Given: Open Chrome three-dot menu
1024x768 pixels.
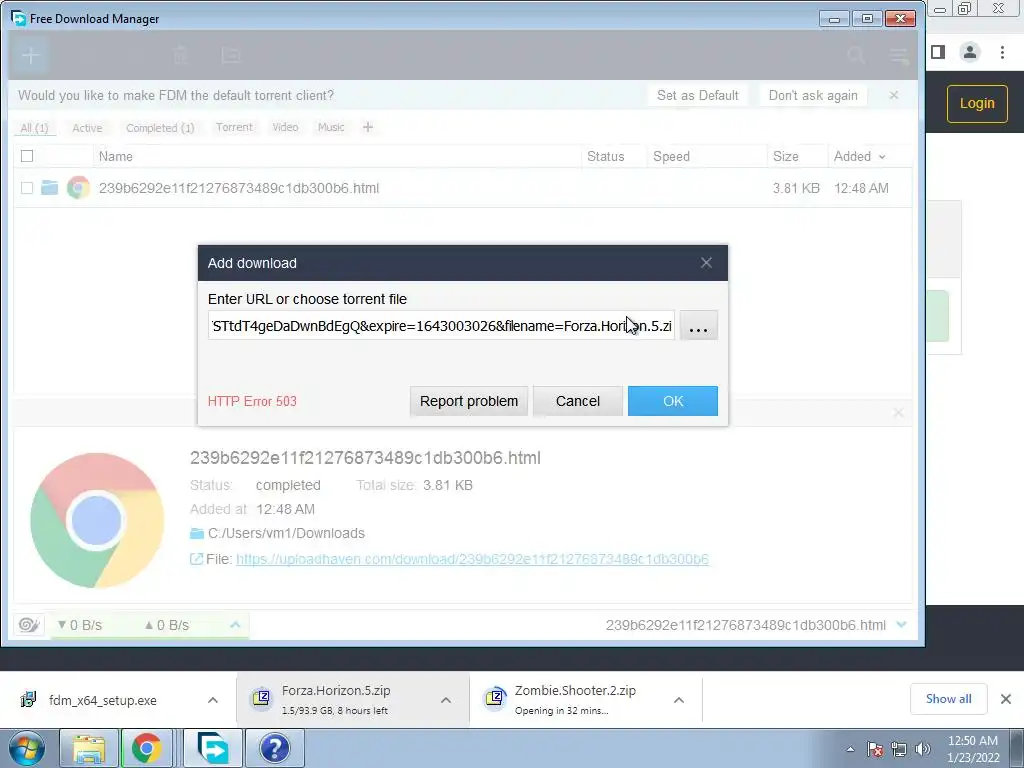Looking at the screenshot, I should (x=1002, y=52).
